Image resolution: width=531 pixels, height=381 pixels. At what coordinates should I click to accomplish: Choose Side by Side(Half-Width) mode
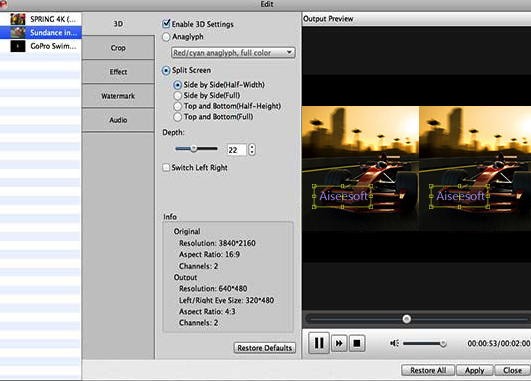click(x=177, y=85)
